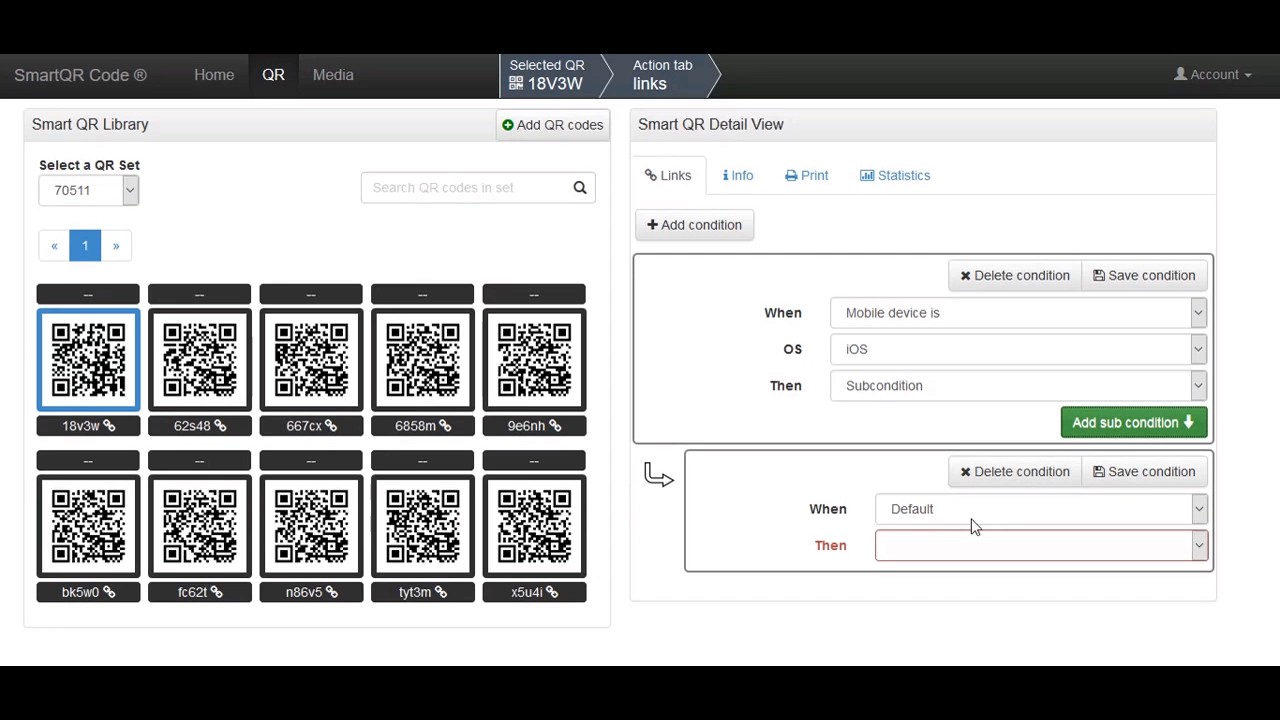The height and width of the screenshot is (720, 1280).
Task: Delete the 'Mobile device is' condition
Action: tap(1015, 276)
